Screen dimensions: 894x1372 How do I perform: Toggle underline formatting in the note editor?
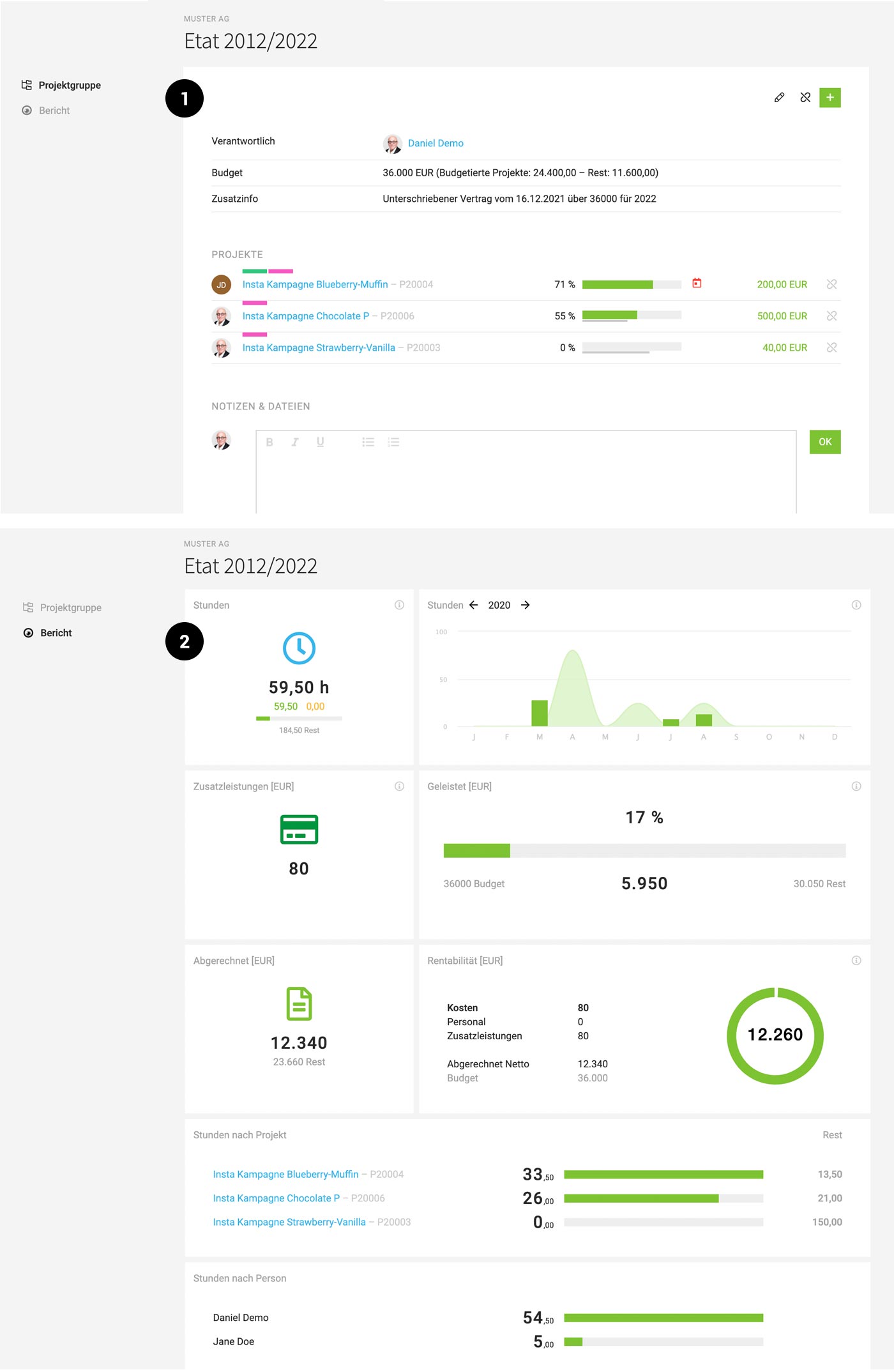click(320, 442)
